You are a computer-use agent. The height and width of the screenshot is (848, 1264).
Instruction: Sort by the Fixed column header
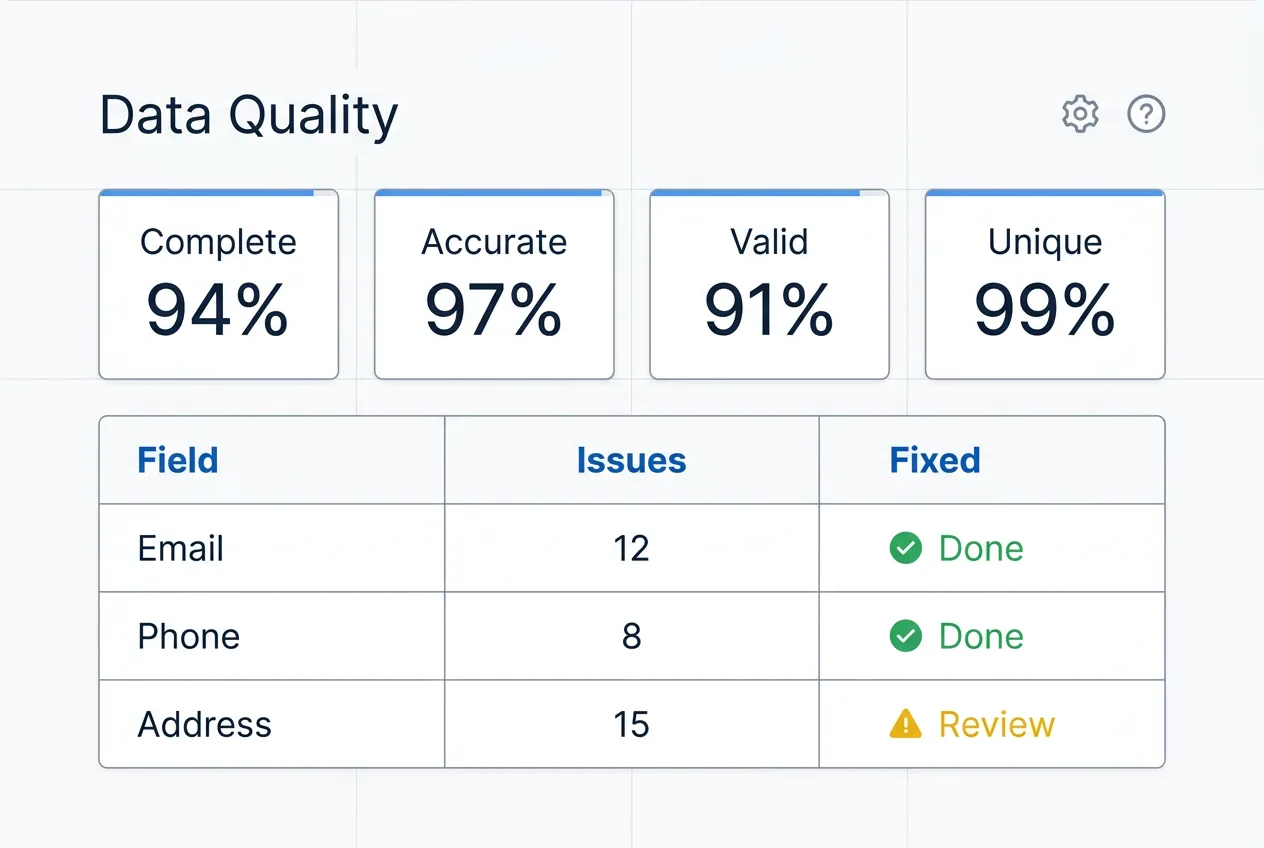[935, 460]
